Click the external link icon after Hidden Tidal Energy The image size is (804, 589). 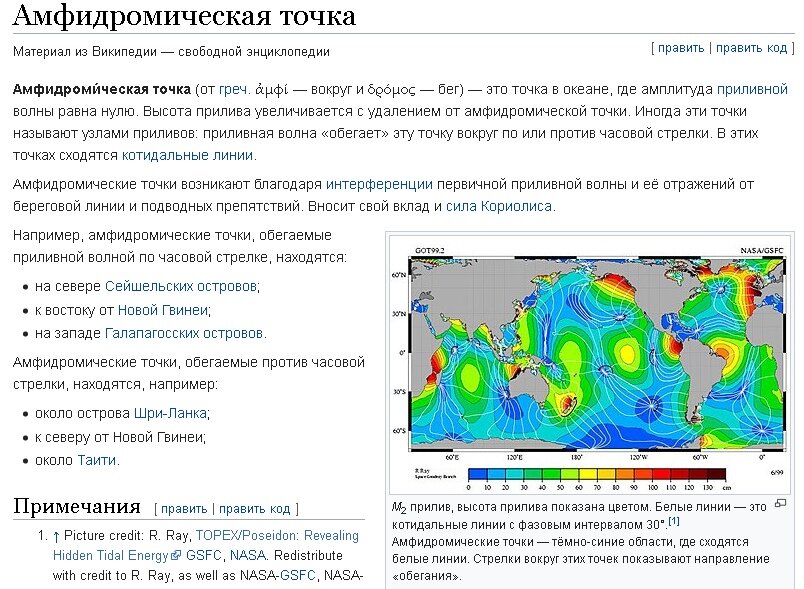[175, 554]
